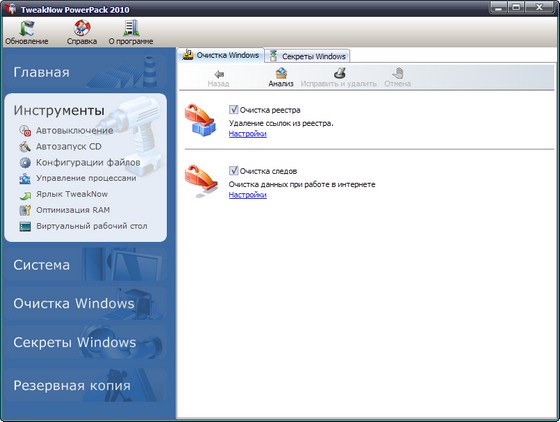Image resolution: width=560 pixels, height=422 pixels.
Task: Open the О программе about icon
Action: (x=131, y=28)
